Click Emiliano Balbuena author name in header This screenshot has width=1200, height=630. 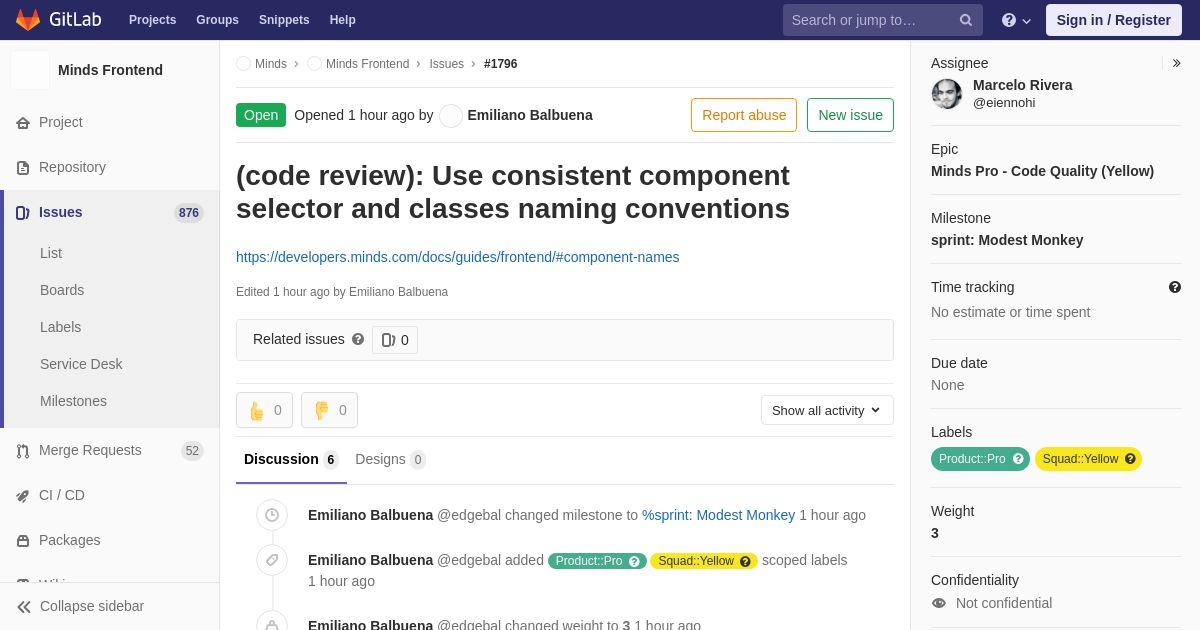[530, 115]
